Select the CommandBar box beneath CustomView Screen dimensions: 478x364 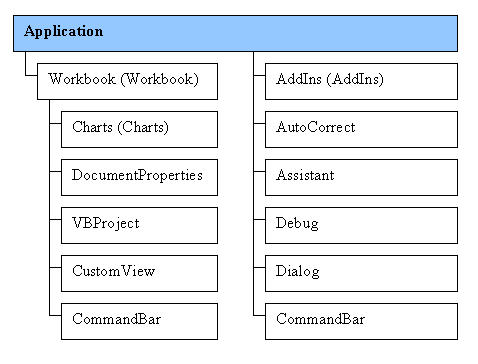point(139,321)
